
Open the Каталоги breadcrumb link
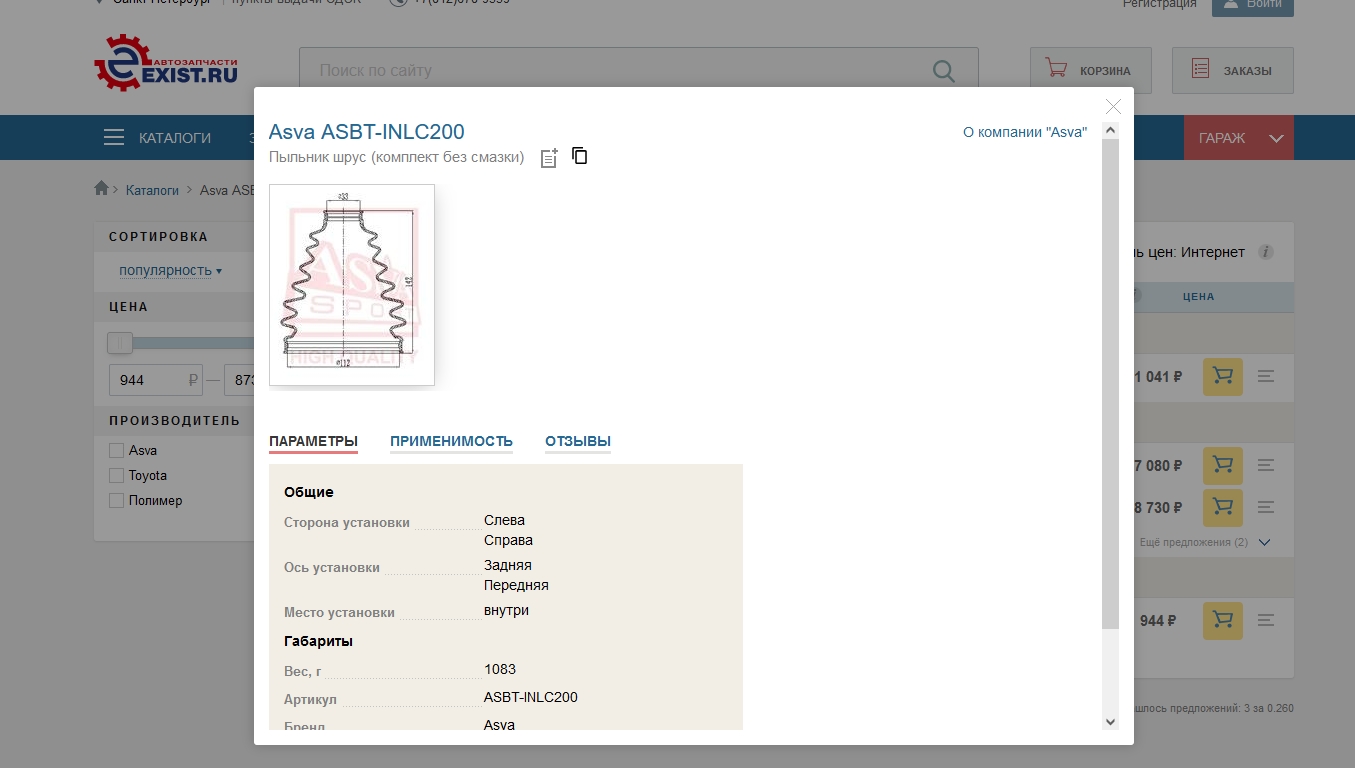point(152,190)
